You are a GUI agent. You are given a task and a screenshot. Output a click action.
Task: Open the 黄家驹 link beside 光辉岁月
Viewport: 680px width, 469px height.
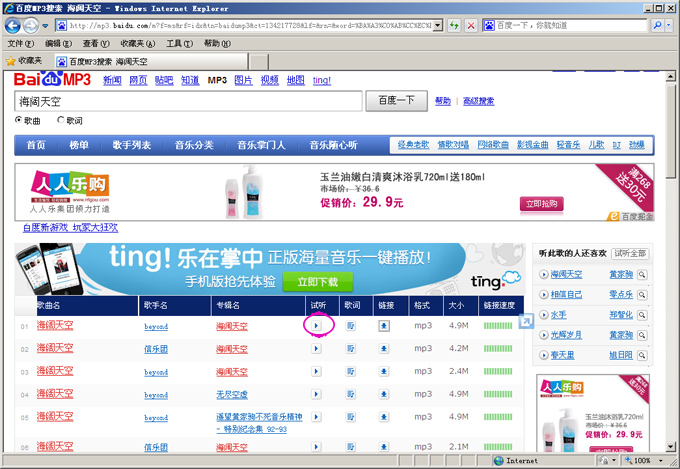click(x=621, y=335)
